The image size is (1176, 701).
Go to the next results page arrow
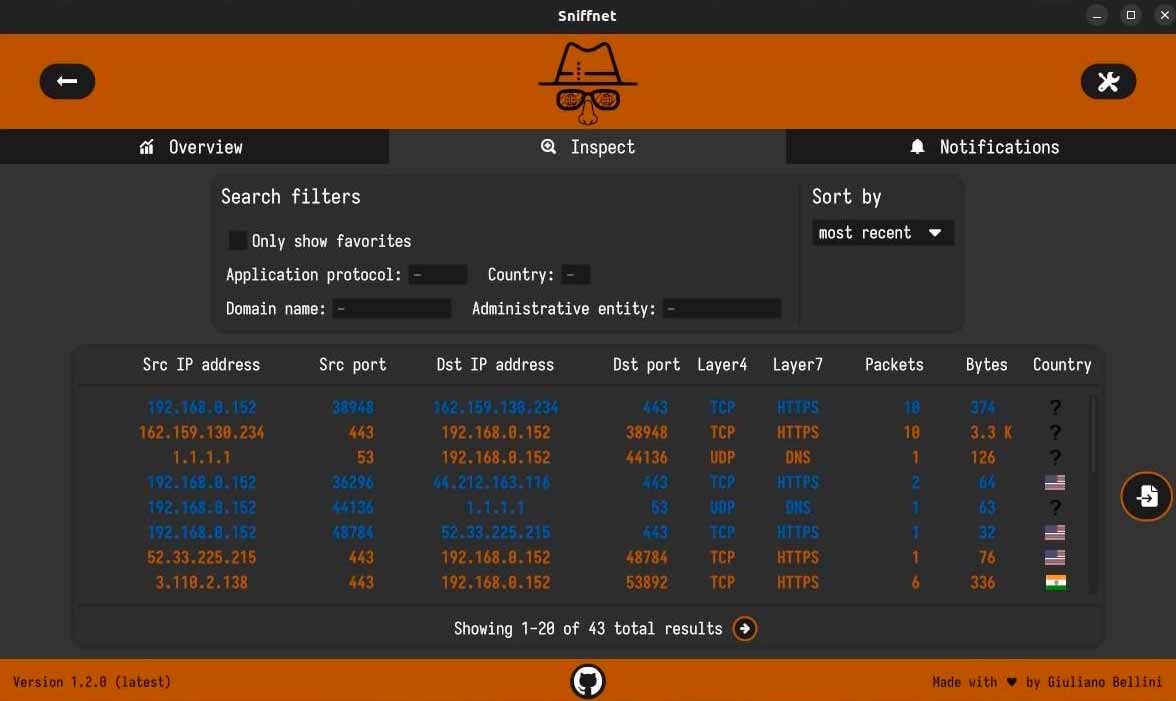(x=744, y=628)
